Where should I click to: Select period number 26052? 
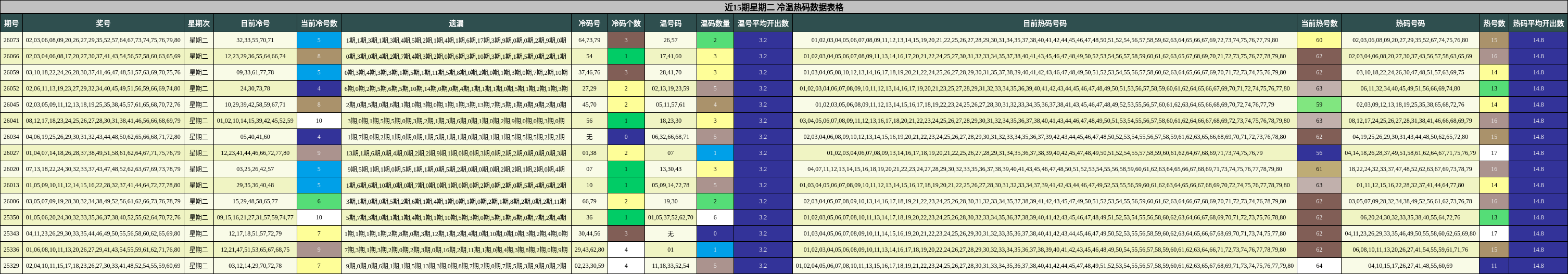pyautogui.click(x=11, y=88)
